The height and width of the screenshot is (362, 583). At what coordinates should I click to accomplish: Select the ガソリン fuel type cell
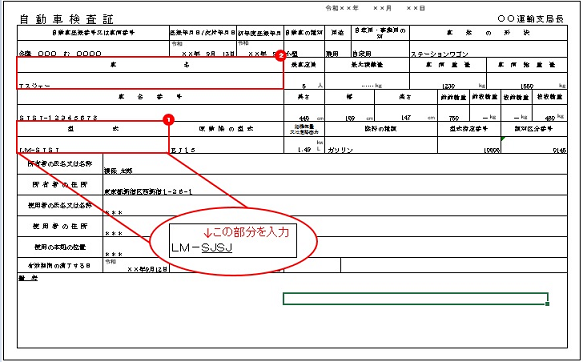tap(381, 145)
